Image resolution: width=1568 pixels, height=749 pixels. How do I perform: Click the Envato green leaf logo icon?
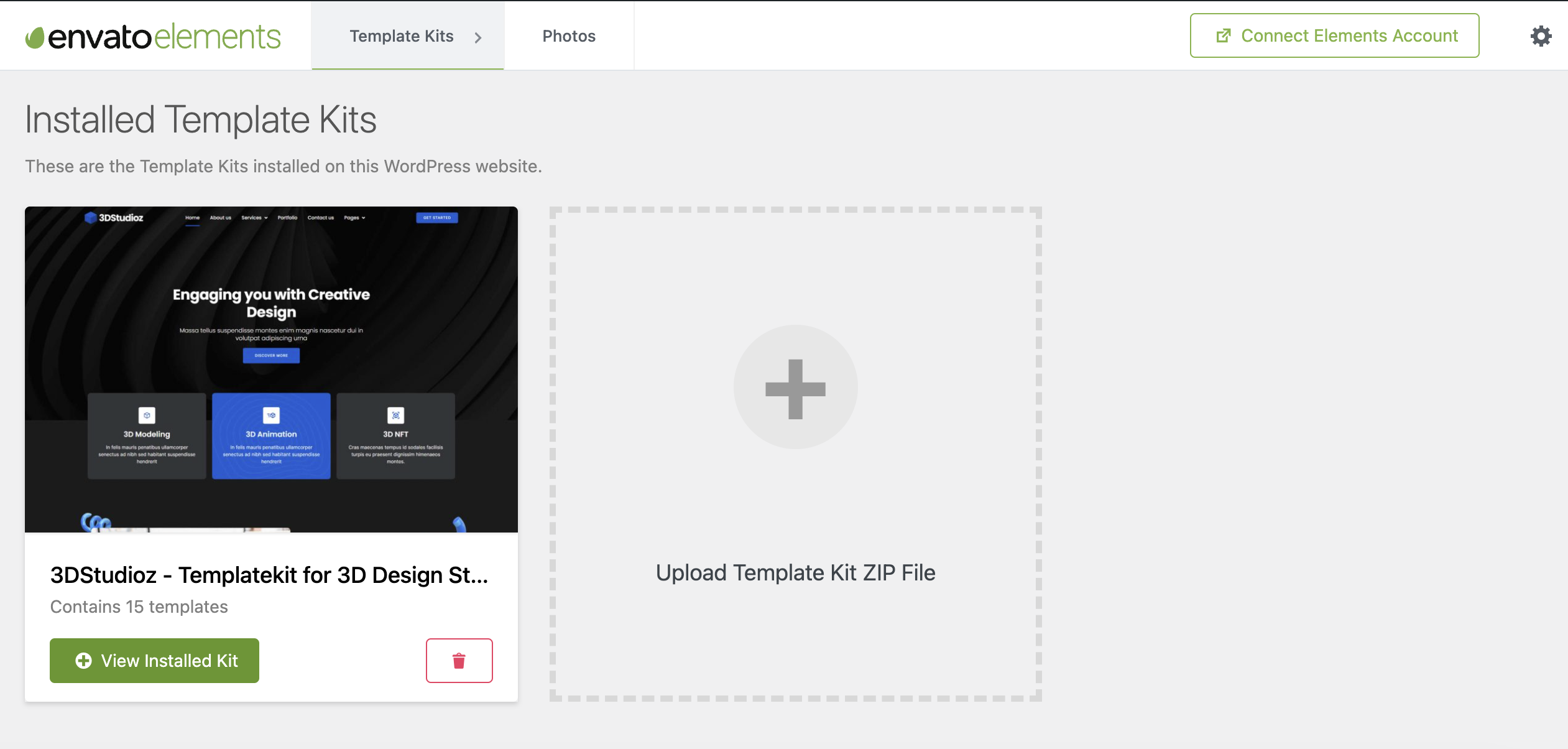(x=35, y=37)
